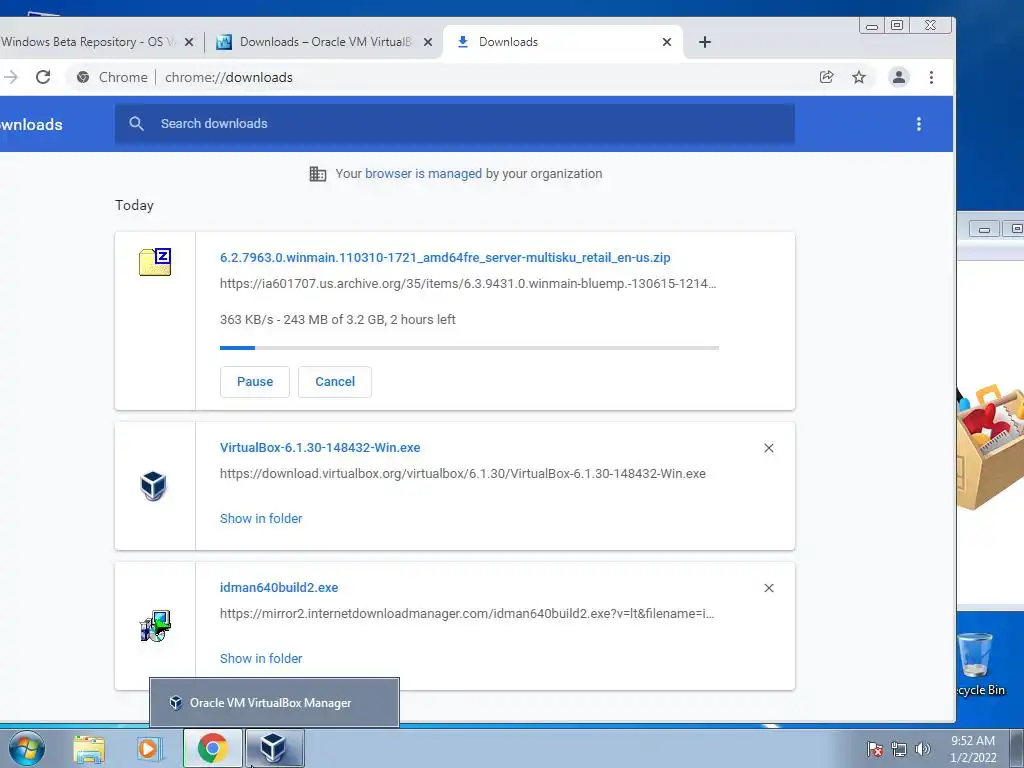1024x768 pixels.
Task: Click the VirtualBox installer icon
Action: coord(153,486)
